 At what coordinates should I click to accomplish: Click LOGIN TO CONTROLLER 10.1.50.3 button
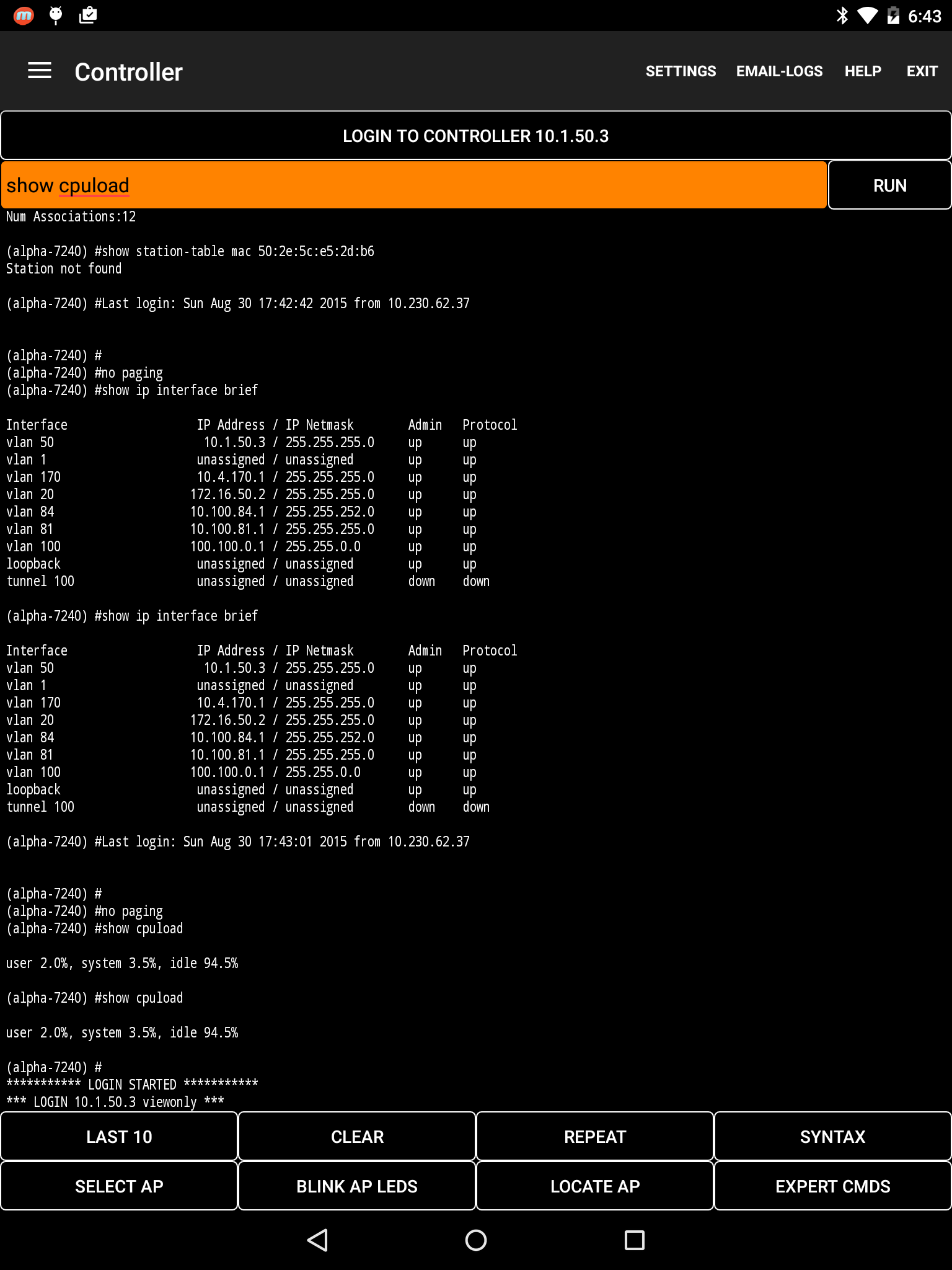476,136
